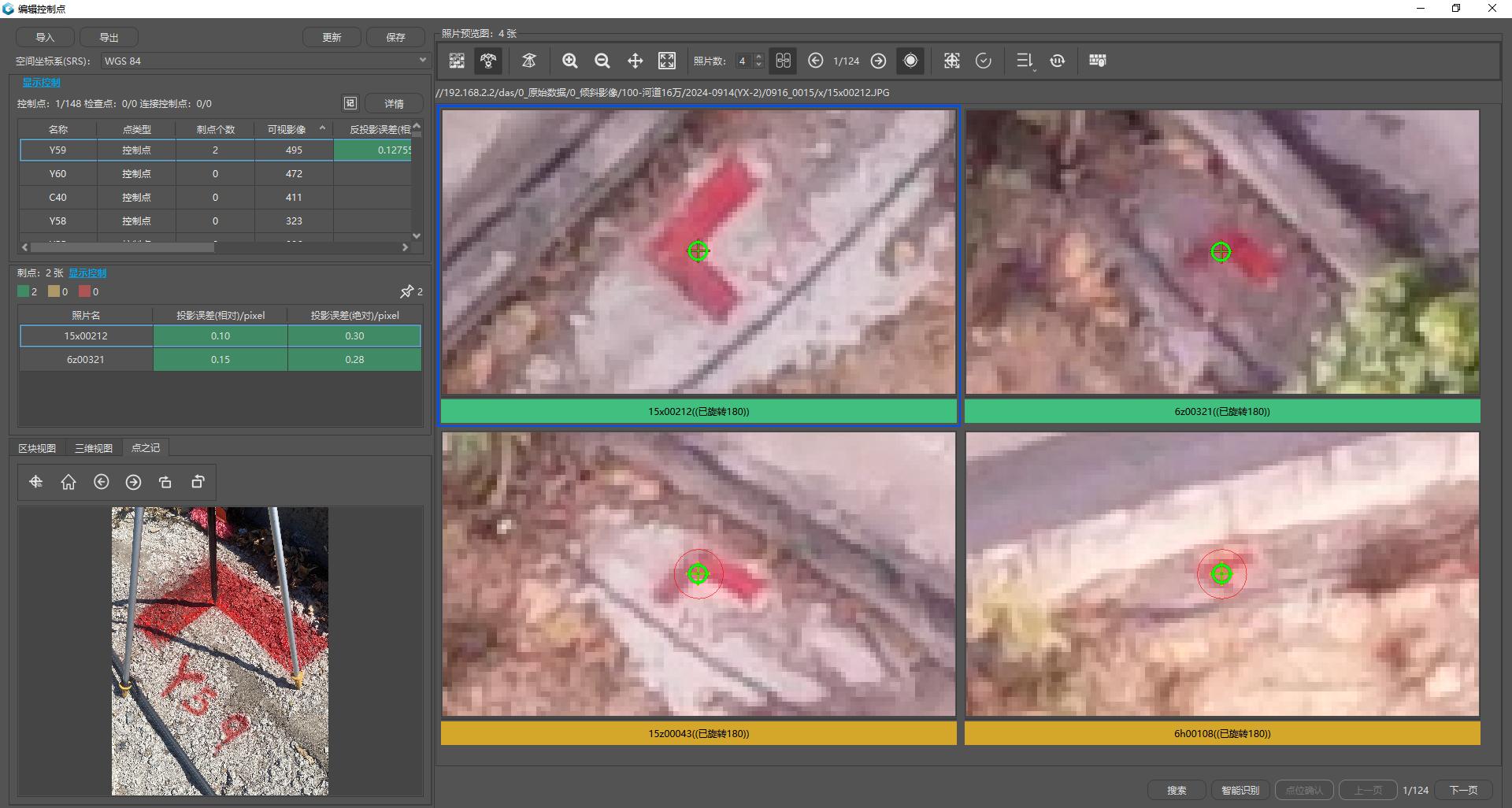Image resolution: width=1512 pixels, height=808 pixels.
Task: Sort the table by 可视影像 column header
Action: pos(294,129)
